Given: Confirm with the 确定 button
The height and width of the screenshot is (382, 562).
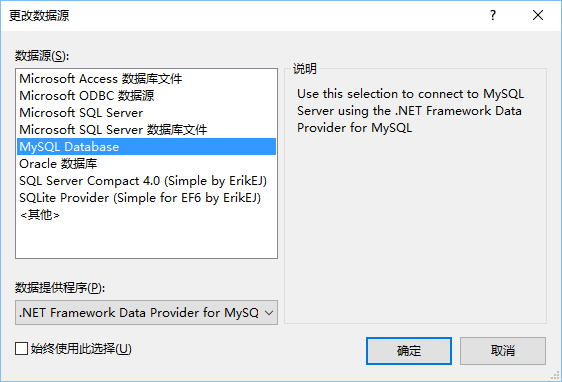Looking at the screenshot, I should point(409,351).
